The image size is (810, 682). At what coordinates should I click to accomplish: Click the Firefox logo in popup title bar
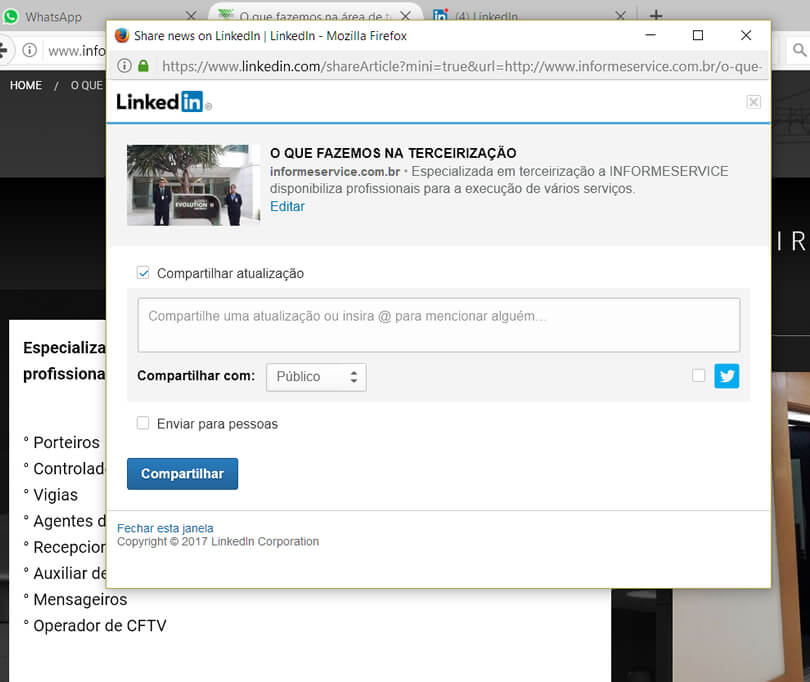(122, 36)
